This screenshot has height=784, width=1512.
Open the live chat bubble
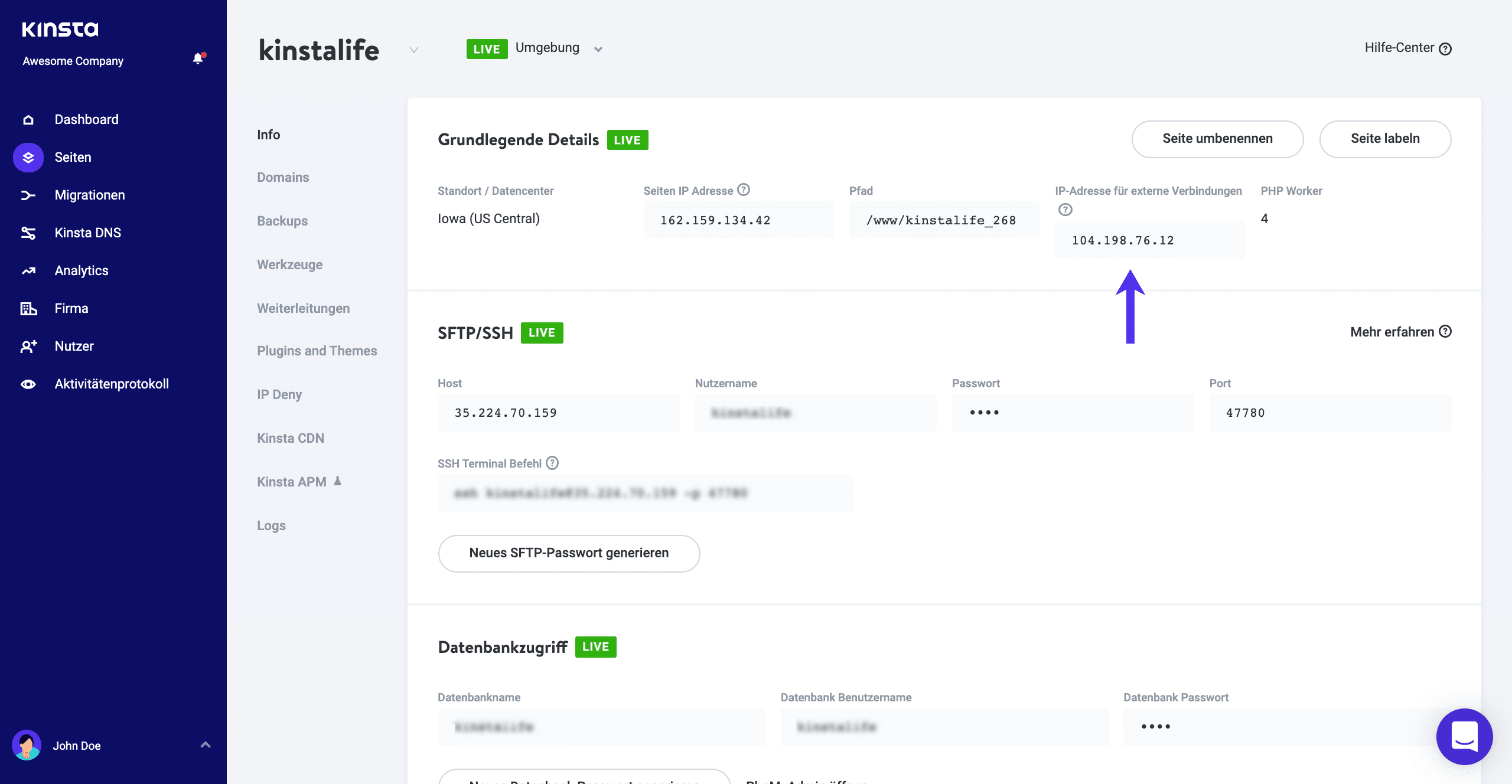tap(1464, 737)
